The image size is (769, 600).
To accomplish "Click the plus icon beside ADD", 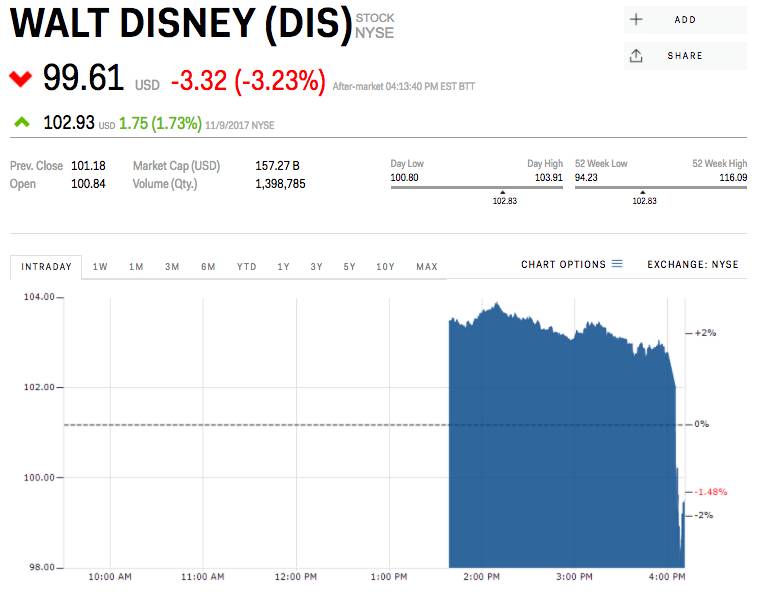I will tap(636, 19).
